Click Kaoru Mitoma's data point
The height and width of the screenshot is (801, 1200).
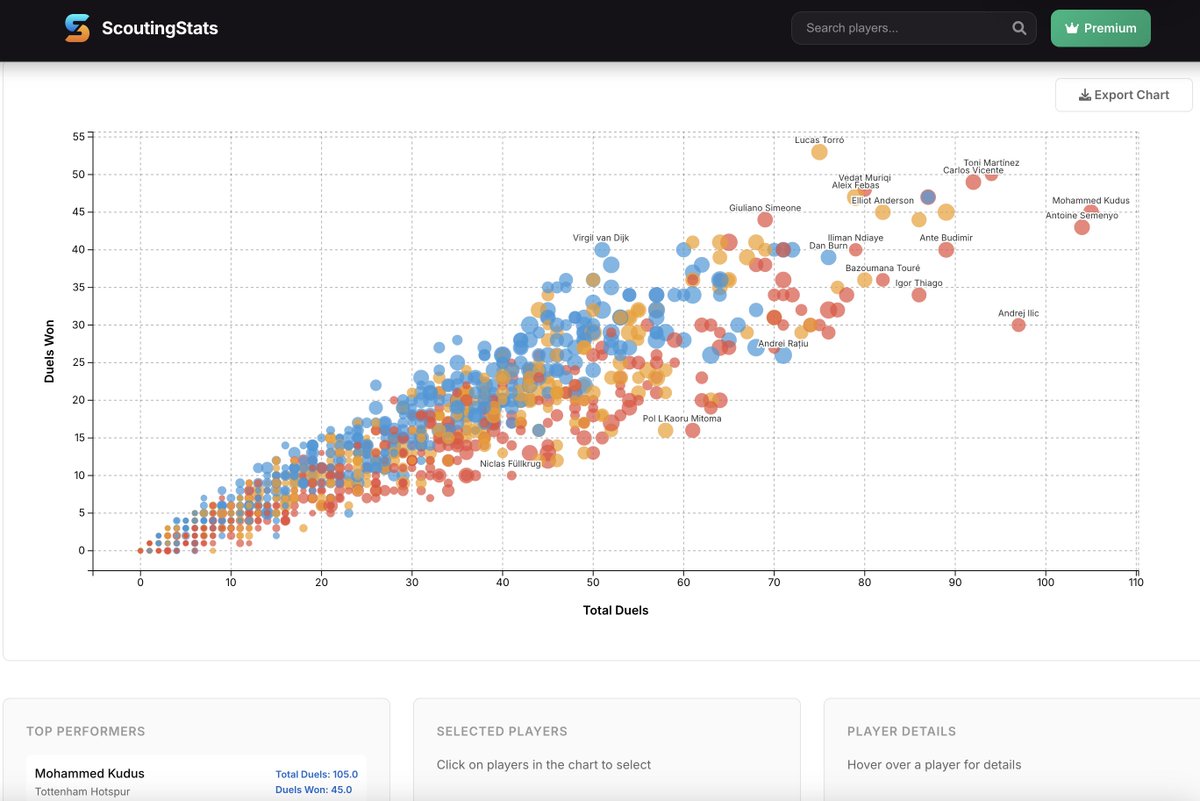tap(693, 429)
